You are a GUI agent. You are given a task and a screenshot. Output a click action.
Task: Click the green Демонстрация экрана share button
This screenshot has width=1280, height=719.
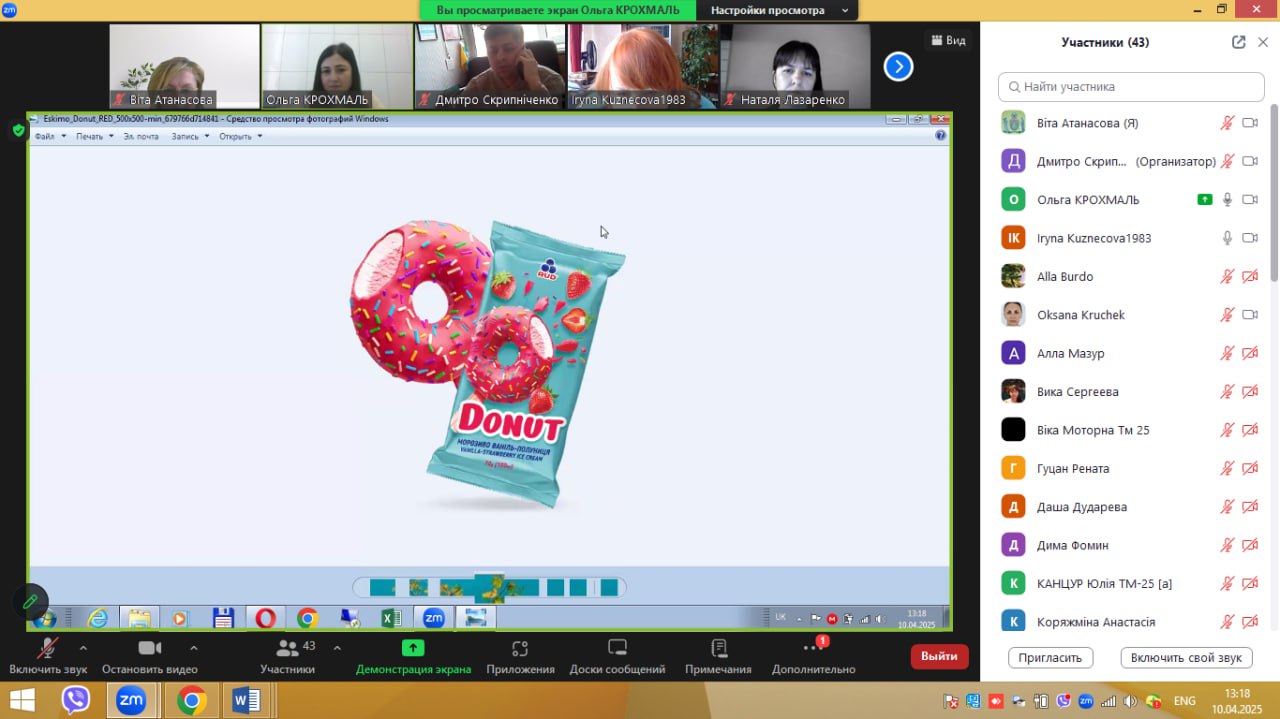tap(413, 655)
